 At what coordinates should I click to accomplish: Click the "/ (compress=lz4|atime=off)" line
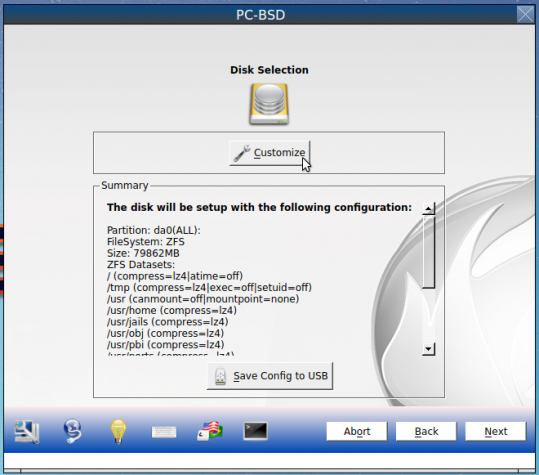[175, 276]
